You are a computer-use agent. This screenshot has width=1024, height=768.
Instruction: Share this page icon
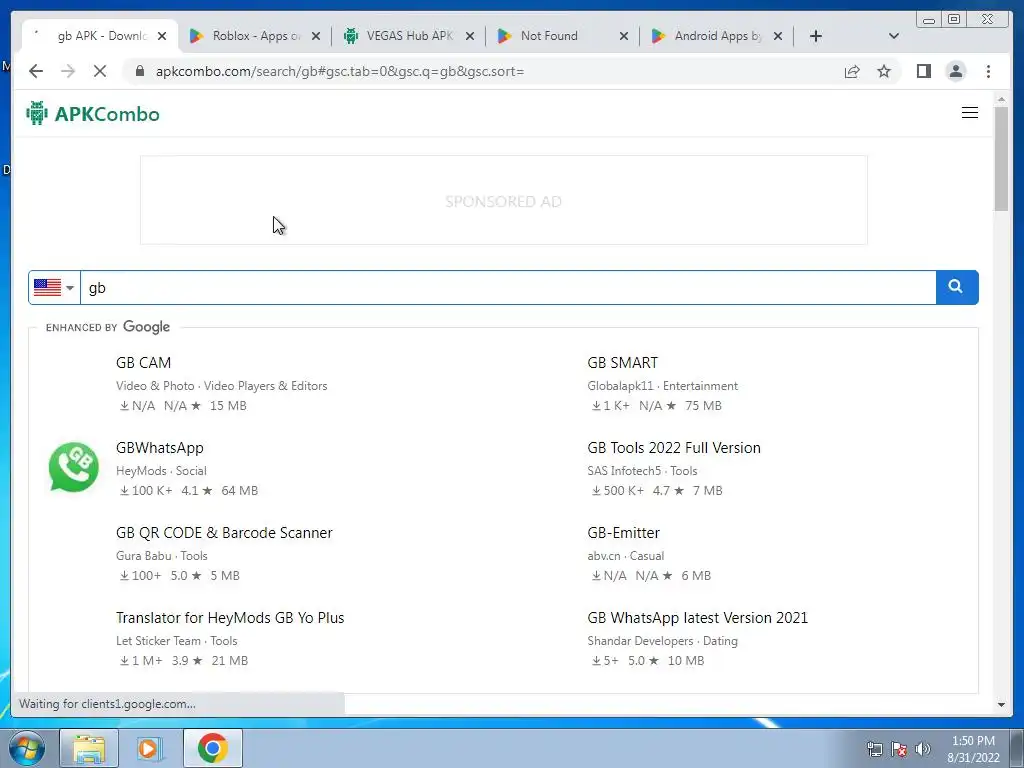click(852, 71)
